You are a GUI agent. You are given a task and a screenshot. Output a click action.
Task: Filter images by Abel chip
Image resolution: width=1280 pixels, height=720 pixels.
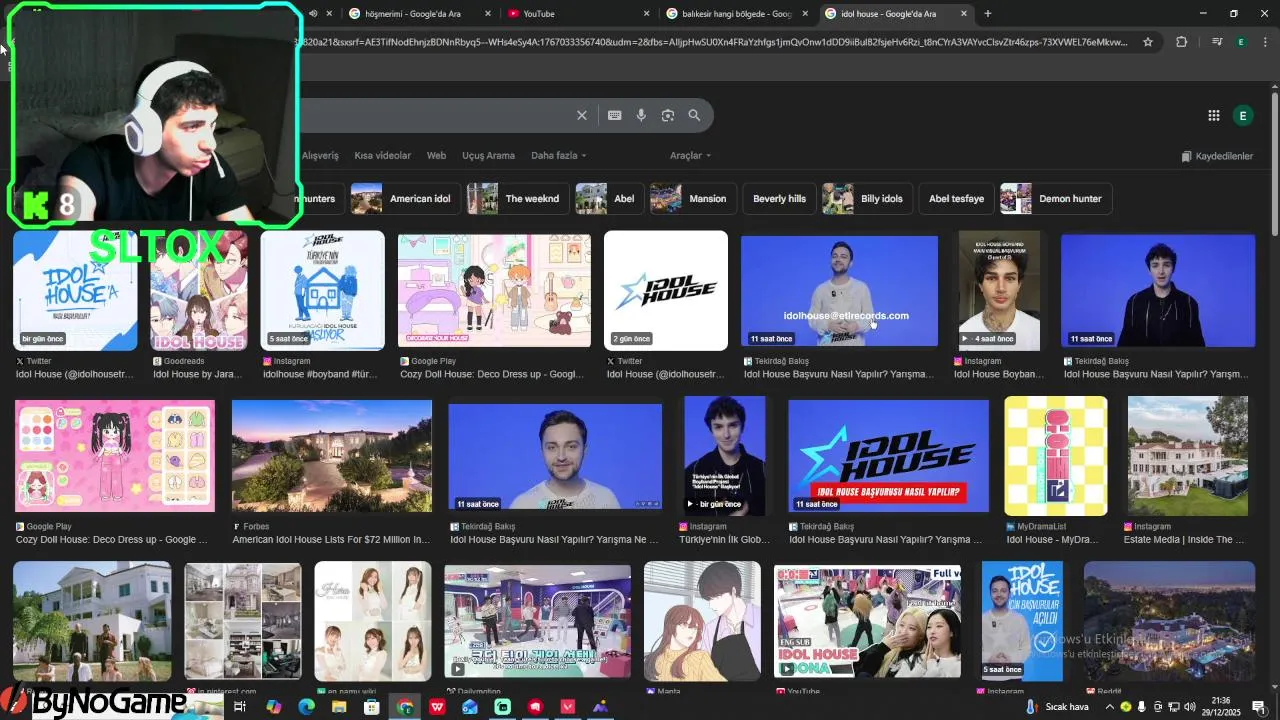click(609, 199)
